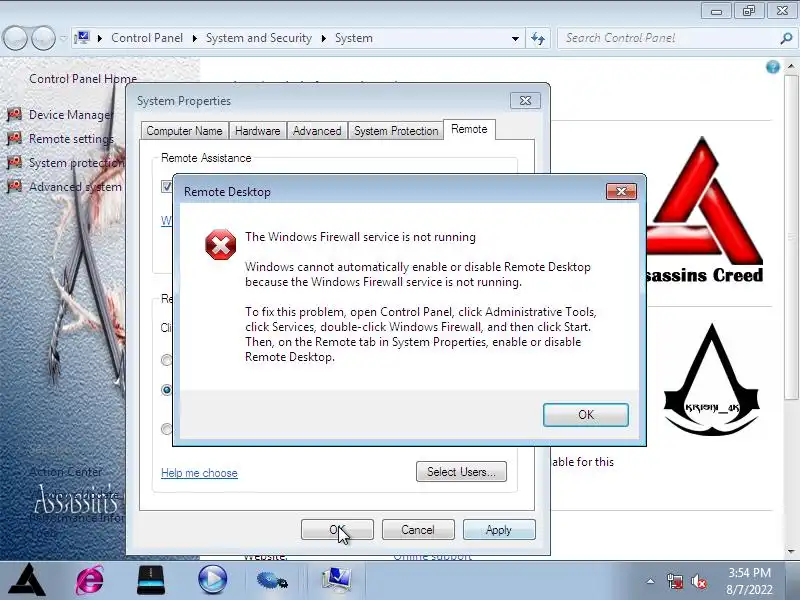
Task: Open Control Panel Home link
Action: (x=83, y=79)
